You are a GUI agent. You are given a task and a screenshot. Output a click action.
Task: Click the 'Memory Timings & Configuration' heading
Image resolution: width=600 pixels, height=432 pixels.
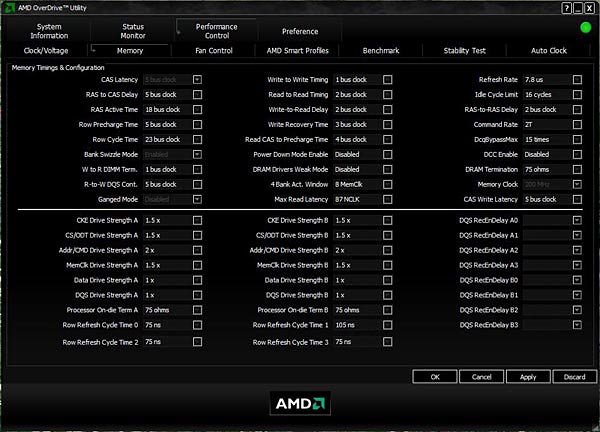click(58, 68)
